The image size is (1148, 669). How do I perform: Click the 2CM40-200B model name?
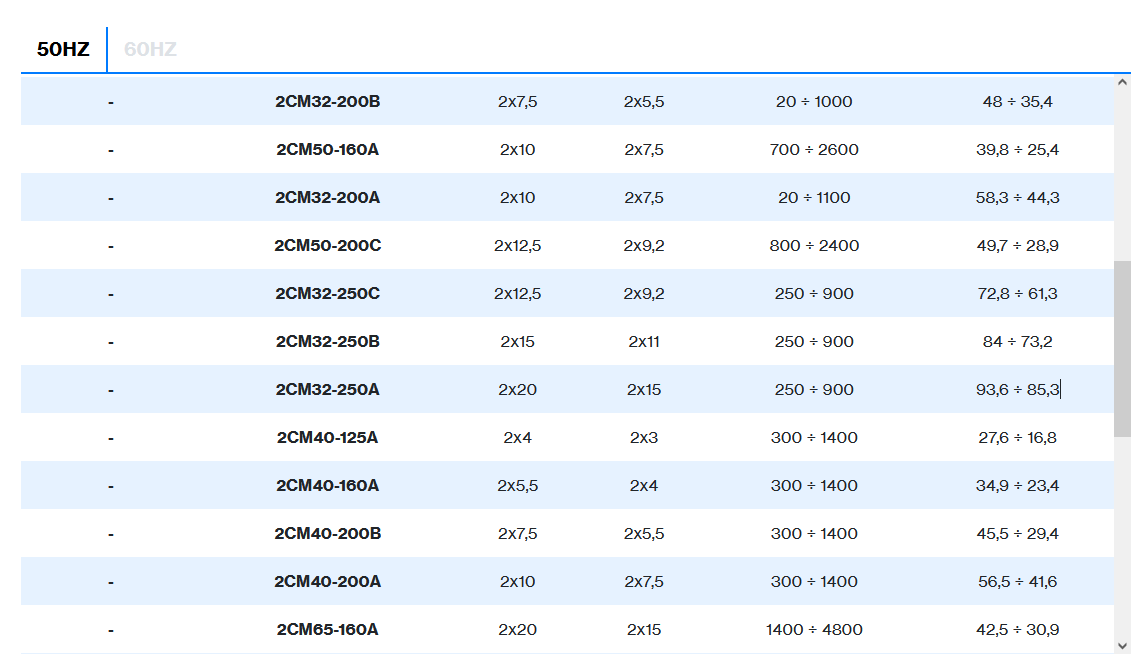[327, 533]
